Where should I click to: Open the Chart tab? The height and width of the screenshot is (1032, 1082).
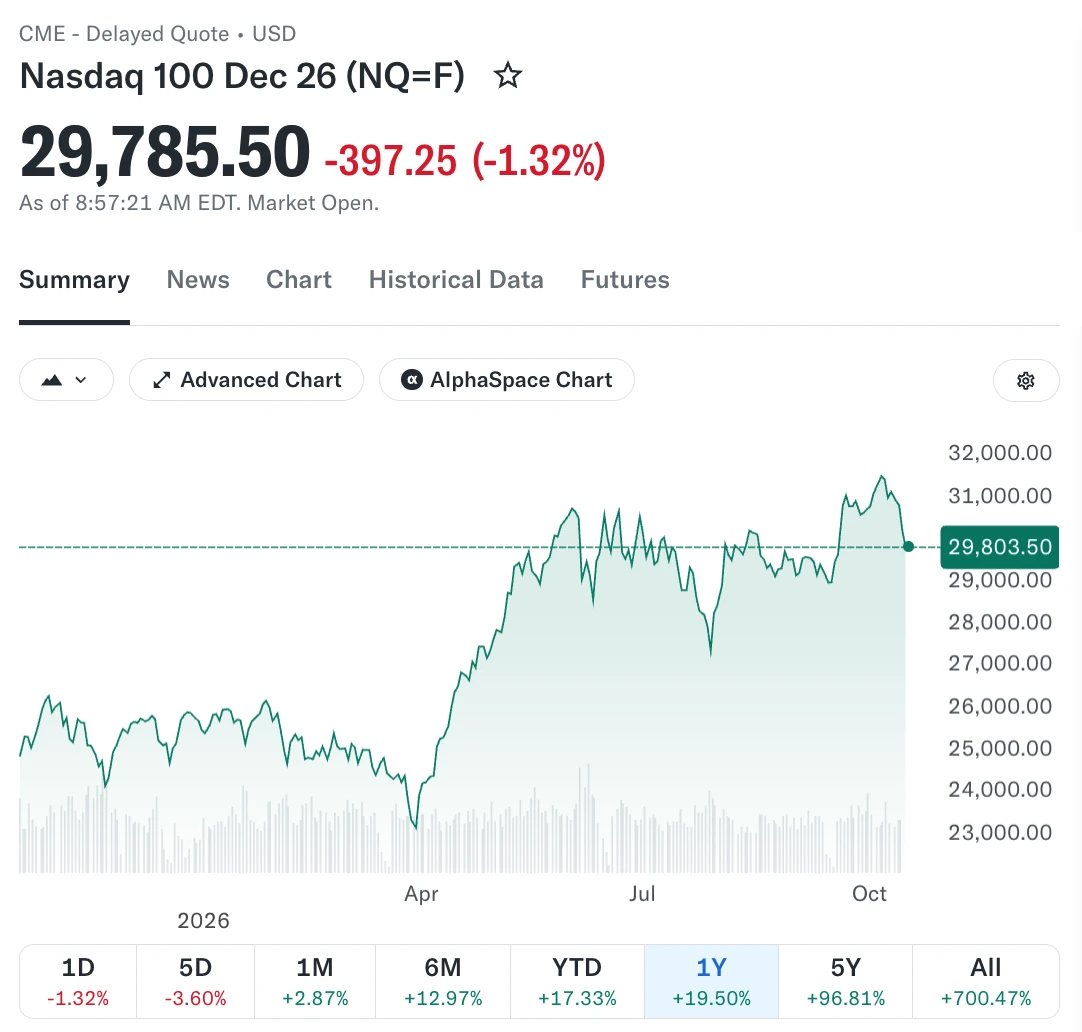click(299, 279)
